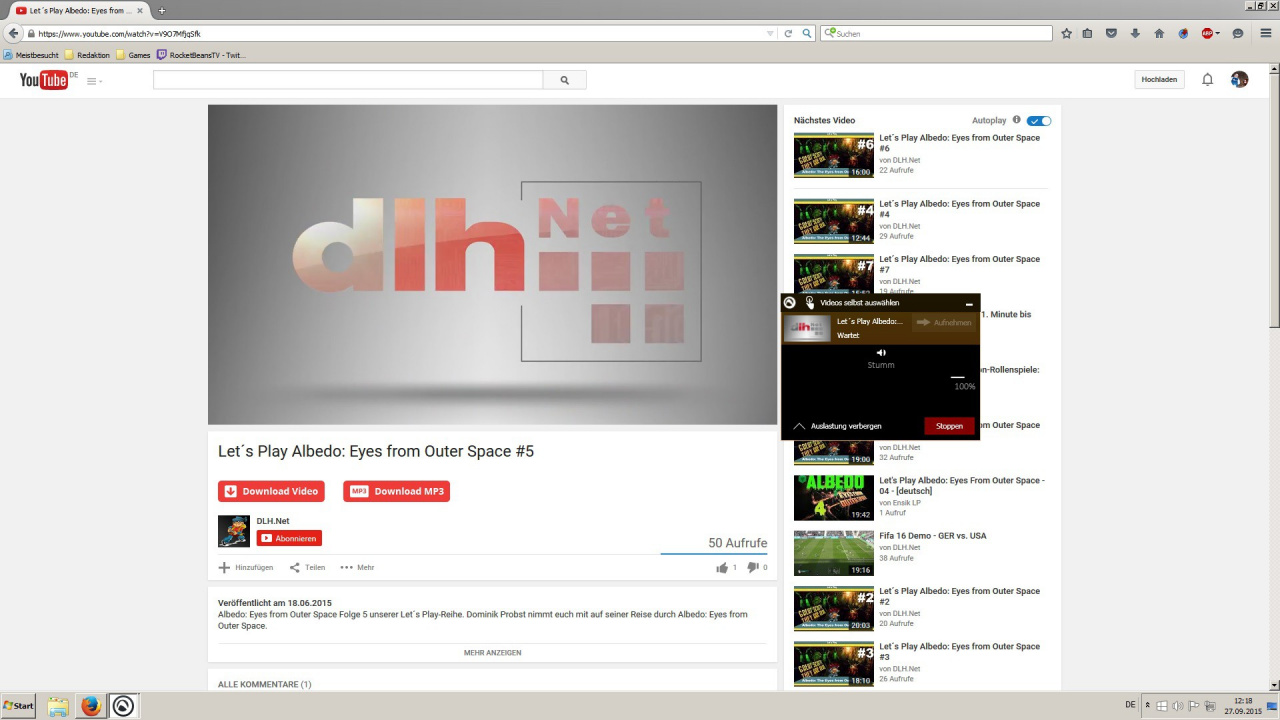Toggle Stumm mute speaker icon
1280x720 pixels.
click(x=881, y=353)
